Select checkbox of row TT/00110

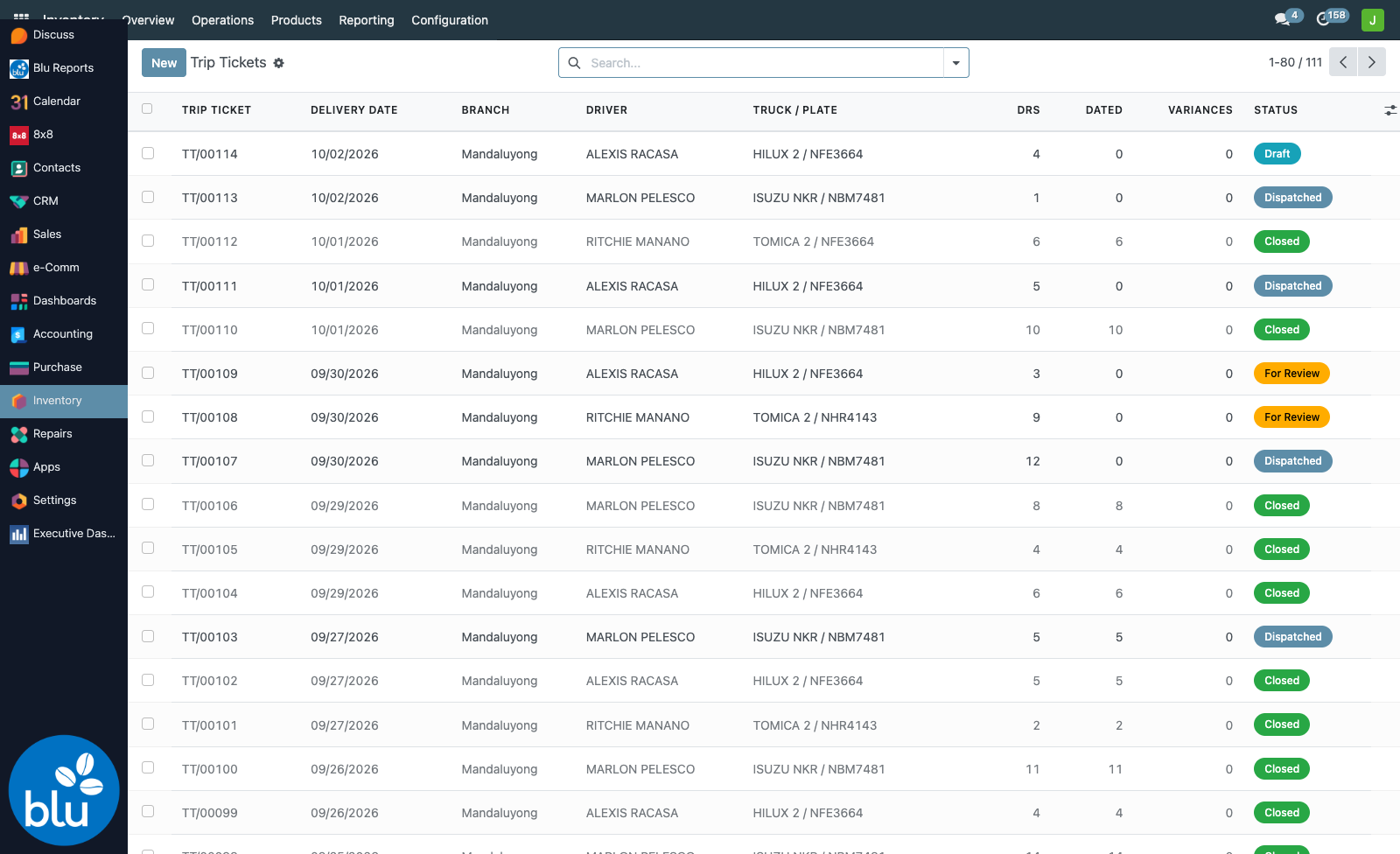pos(148,328)
